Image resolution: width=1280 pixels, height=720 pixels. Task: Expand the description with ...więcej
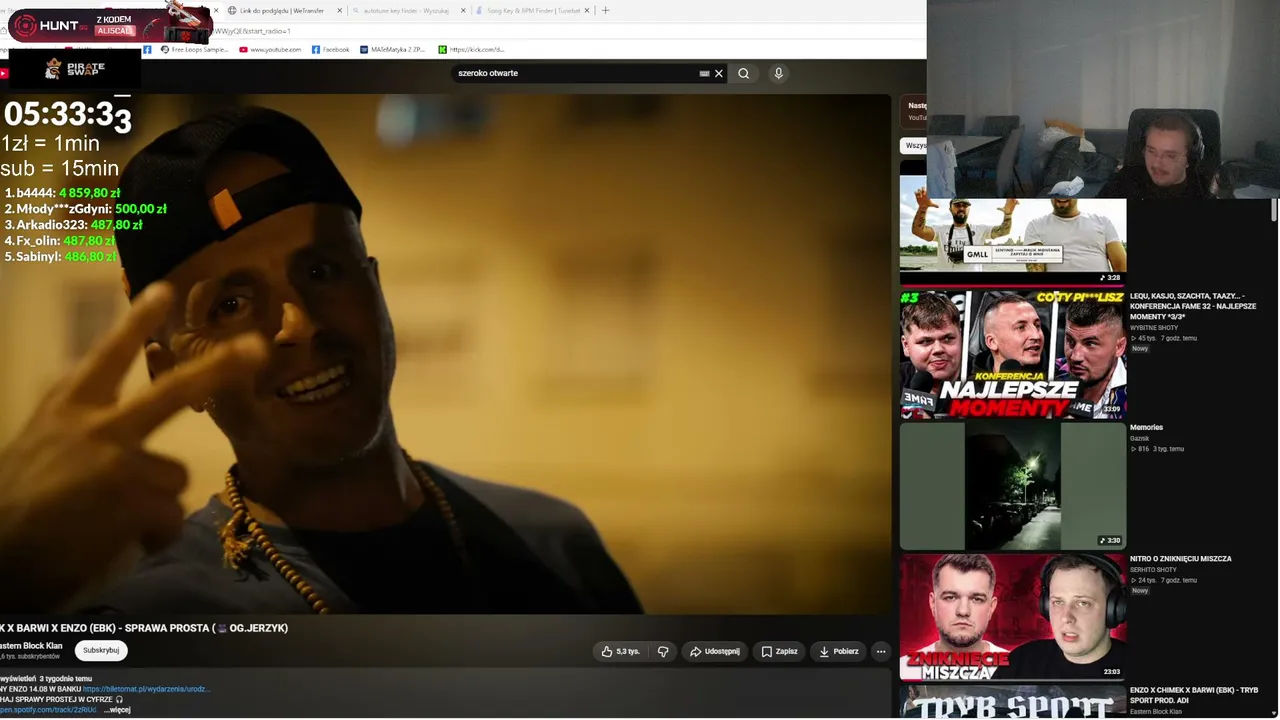point(117,710)
